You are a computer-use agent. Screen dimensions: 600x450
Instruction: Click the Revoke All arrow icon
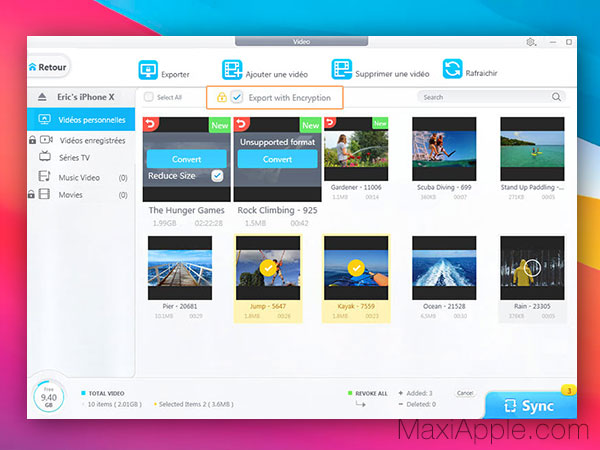[x=360, y=404]
